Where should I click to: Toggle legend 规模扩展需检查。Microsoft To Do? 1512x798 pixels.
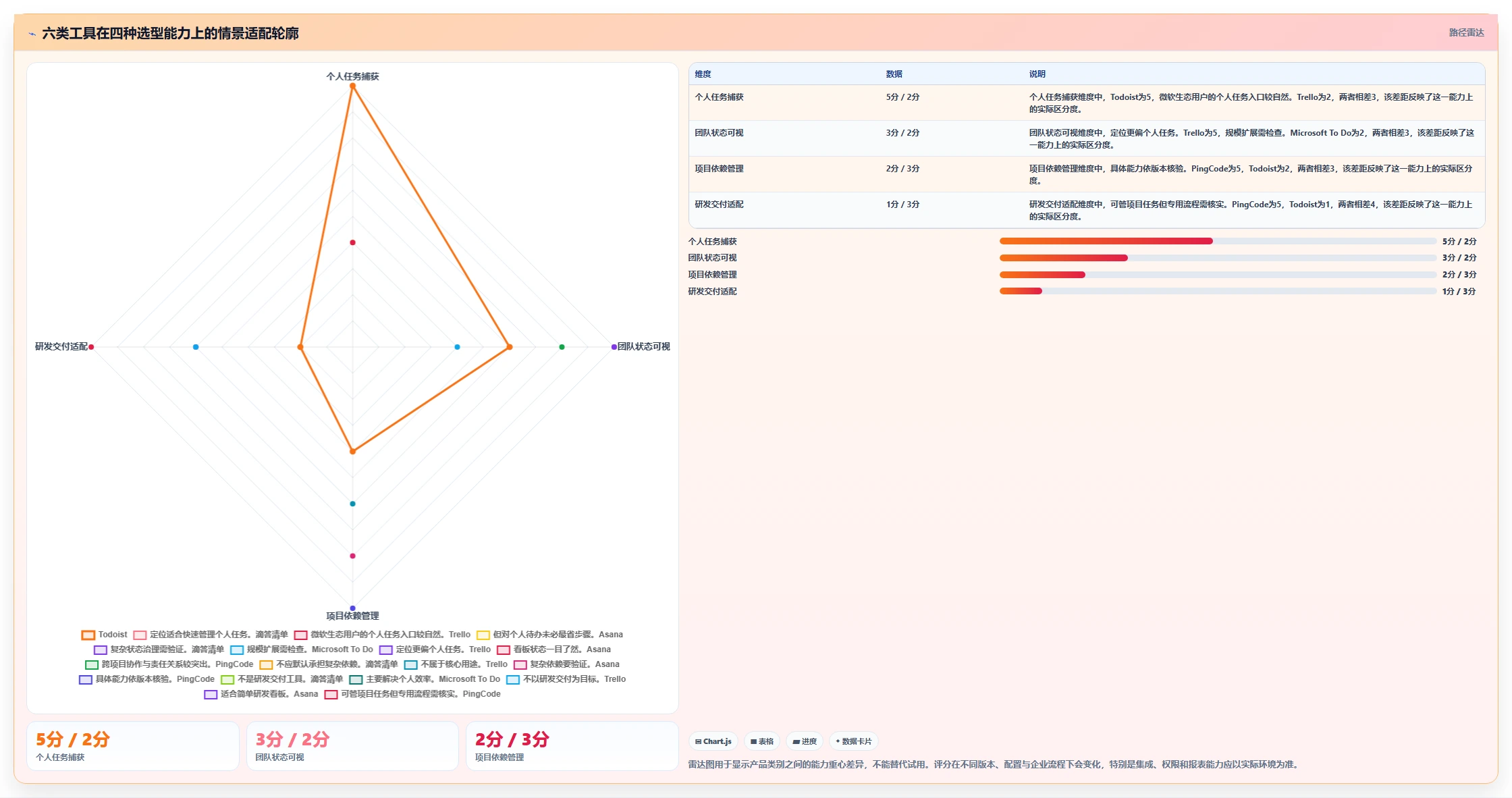[x=302, y=649]
